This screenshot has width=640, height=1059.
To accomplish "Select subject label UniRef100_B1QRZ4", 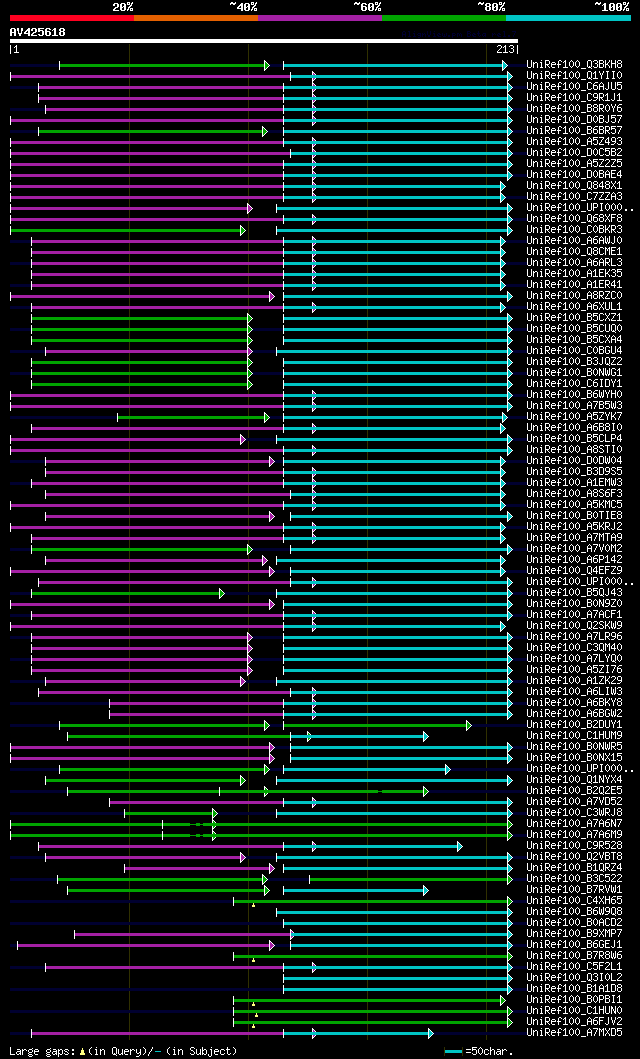I will click(x=575, y=868).
